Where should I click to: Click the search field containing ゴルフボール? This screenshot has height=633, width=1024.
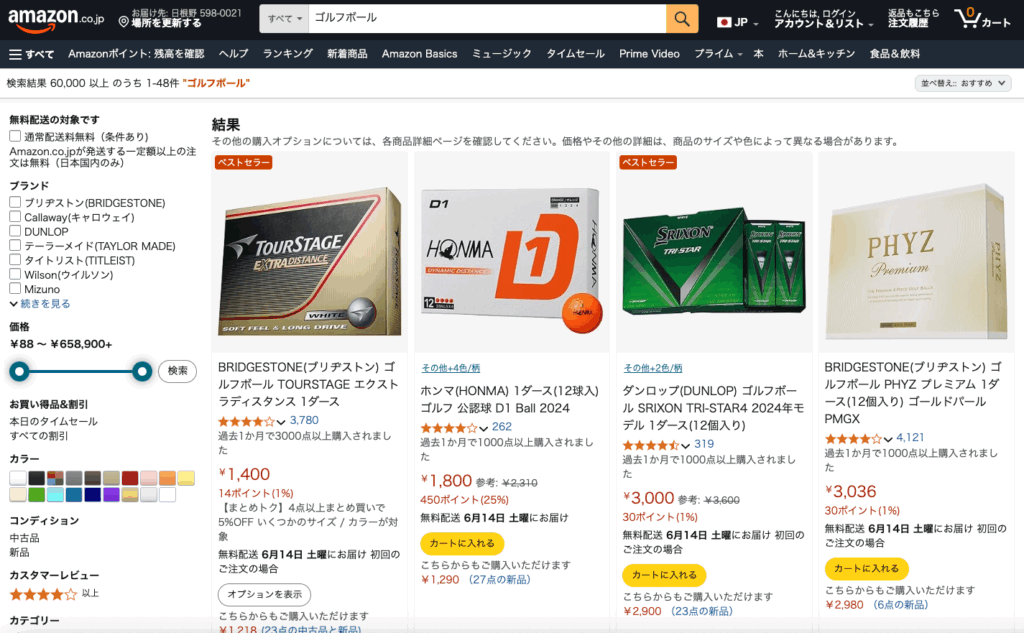(487, 19)
